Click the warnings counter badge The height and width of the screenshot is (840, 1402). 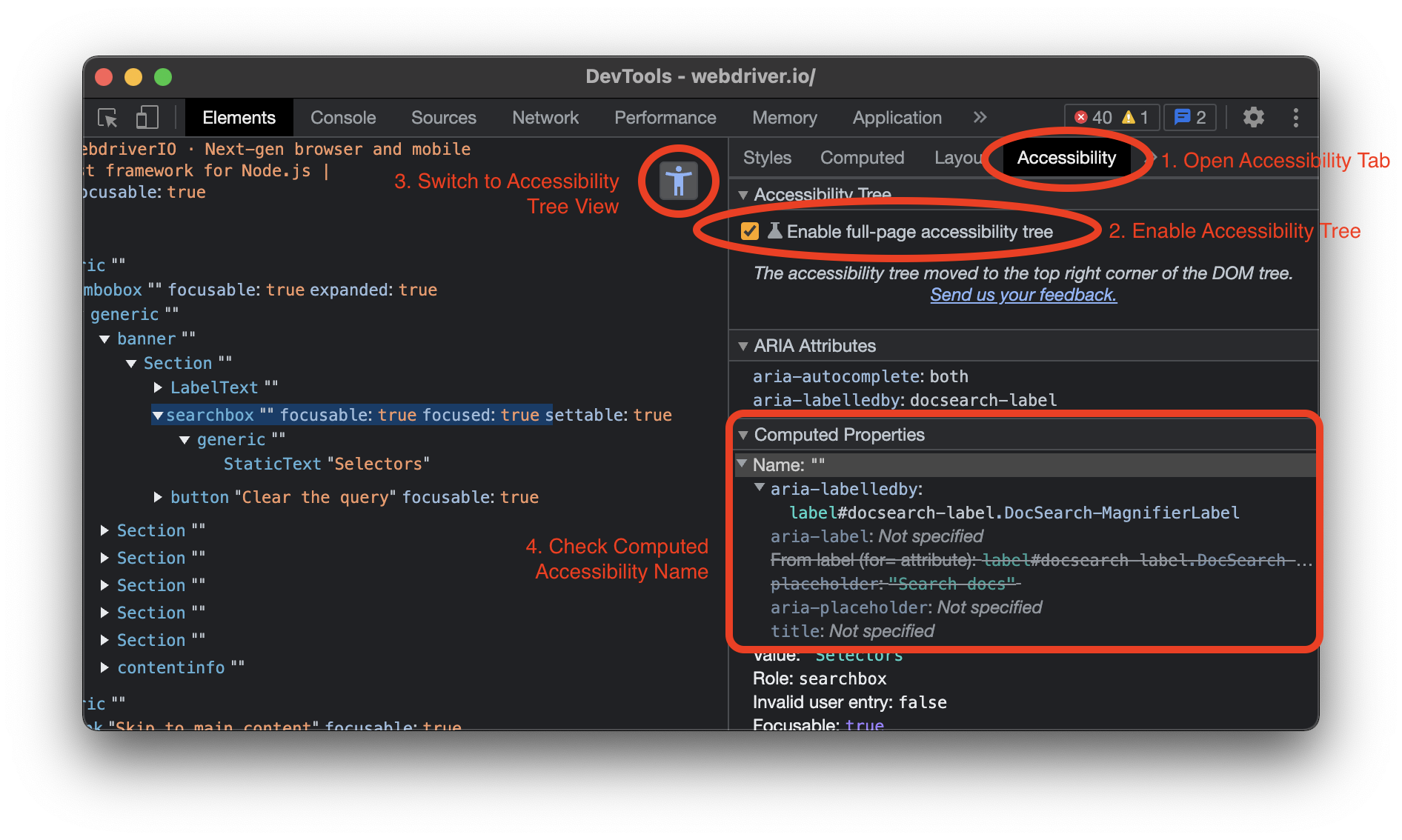point(1135,117)
